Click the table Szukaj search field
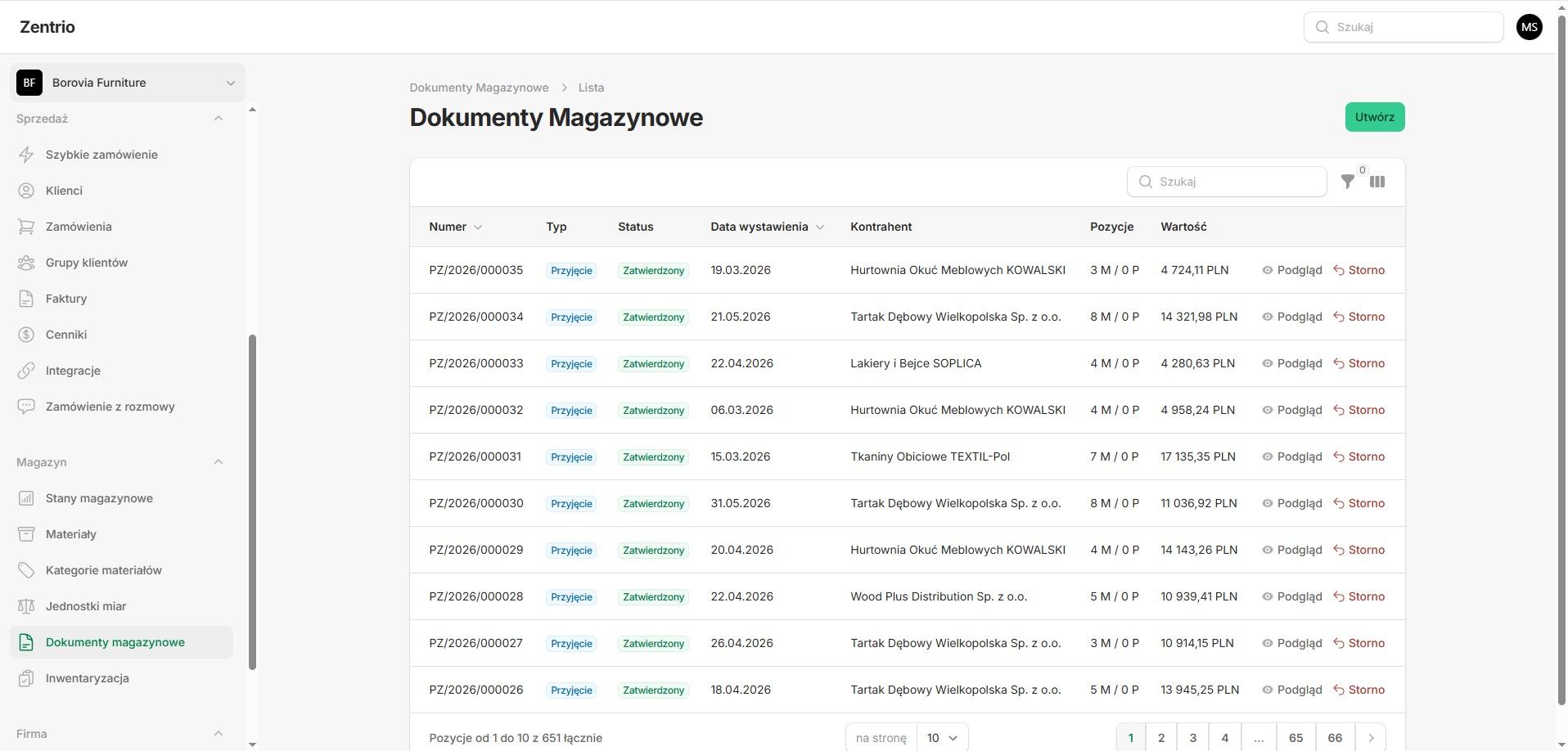The width and height of the screenshot is (1568, 751). pyautogui.click(x=1227, y=182)
